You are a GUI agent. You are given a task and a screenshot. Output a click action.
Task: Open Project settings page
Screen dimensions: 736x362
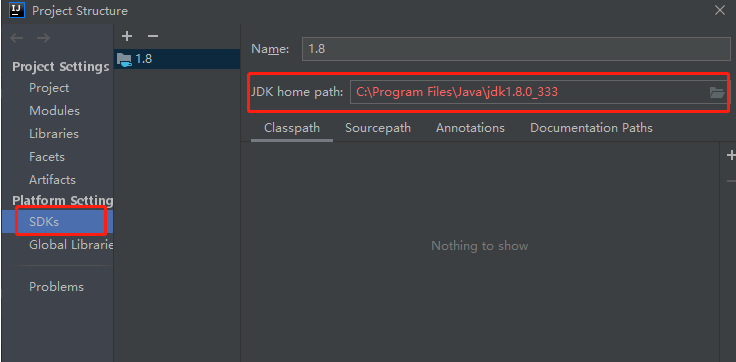(49, 88)
